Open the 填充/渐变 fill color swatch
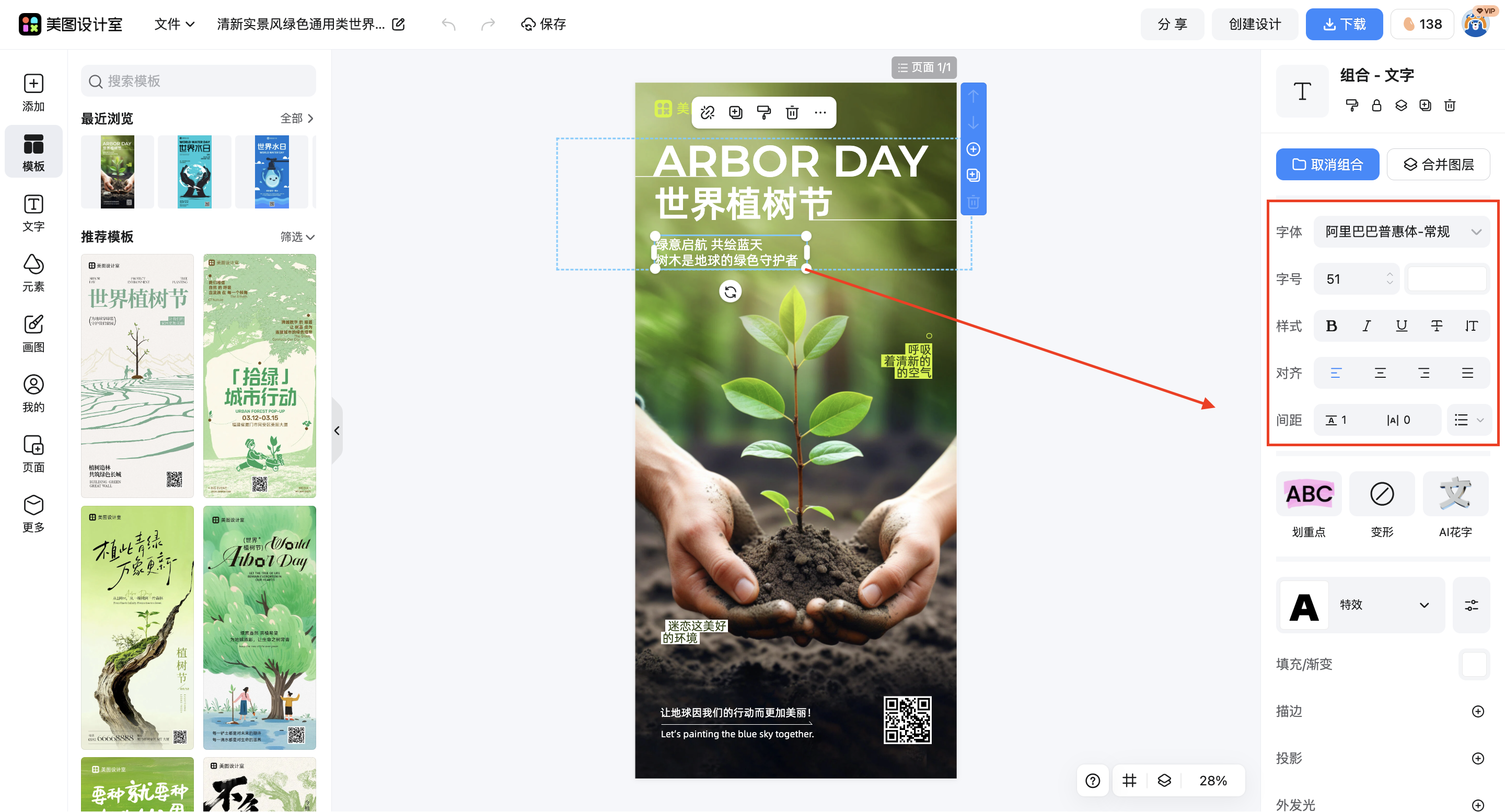Image resolution: width=1505 pixels, height=812 pixels. coord(1474,664)
